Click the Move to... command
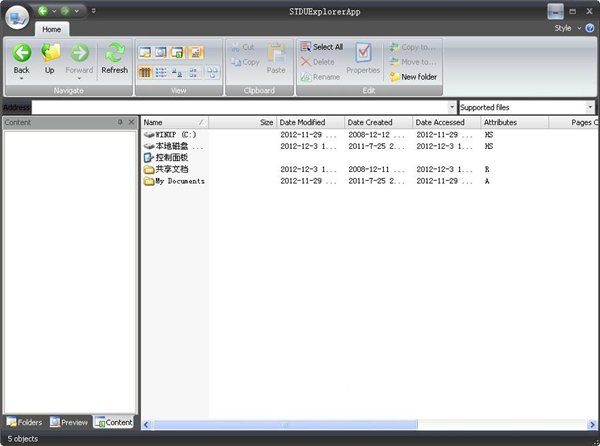 [412, 62]
